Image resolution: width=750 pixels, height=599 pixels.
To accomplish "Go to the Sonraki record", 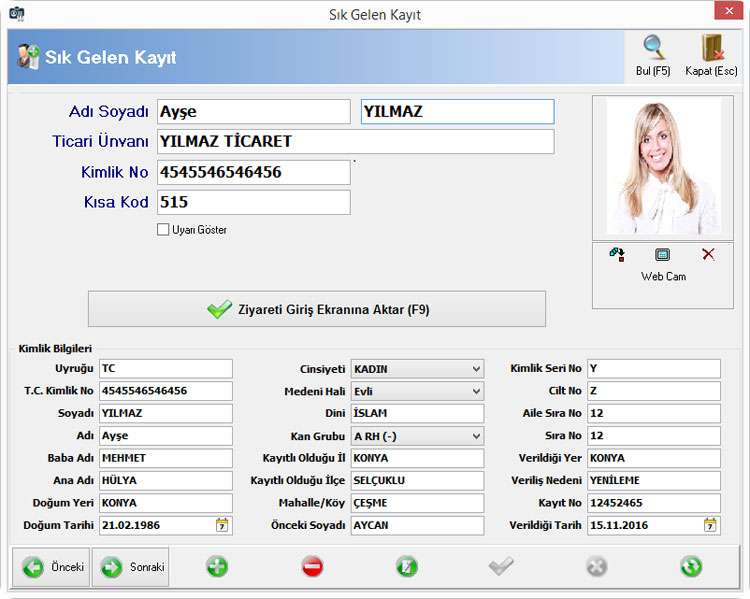I will pyautogui.click(x=130, y=567).
